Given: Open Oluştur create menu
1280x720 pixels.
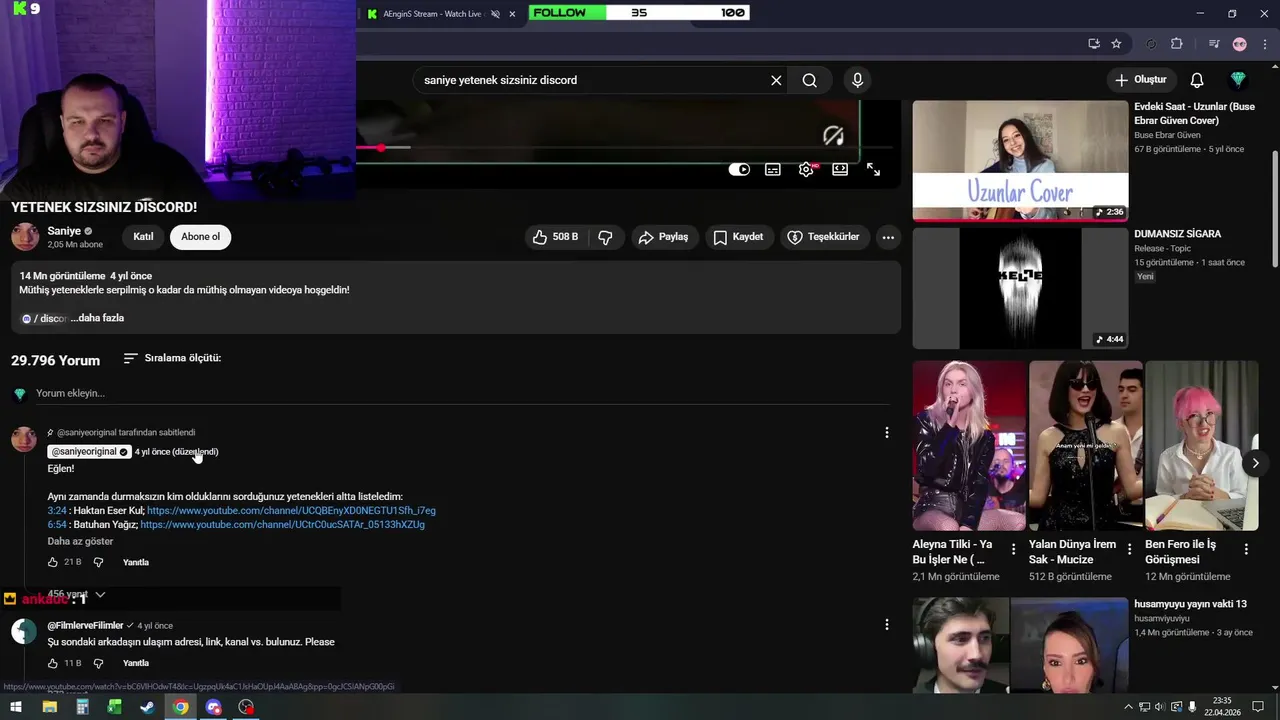Looking at the screenshot, I should 1140,80.
